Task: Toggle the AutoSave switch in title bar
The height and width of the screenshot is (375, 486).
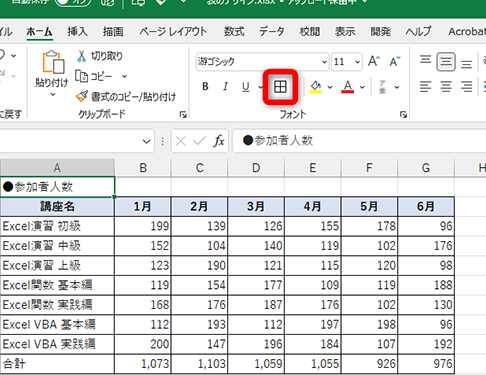Action: coord(73,2)
